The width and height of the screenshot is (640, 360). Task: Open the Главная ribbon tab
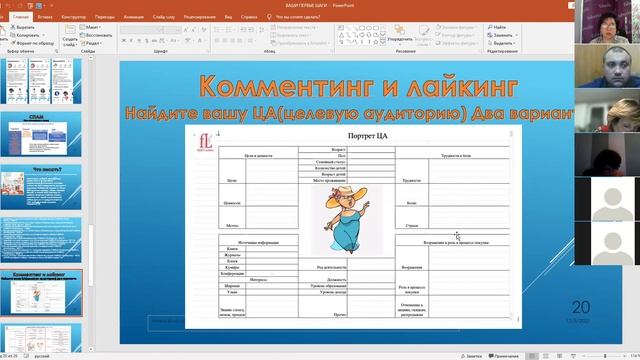(20, 17)
